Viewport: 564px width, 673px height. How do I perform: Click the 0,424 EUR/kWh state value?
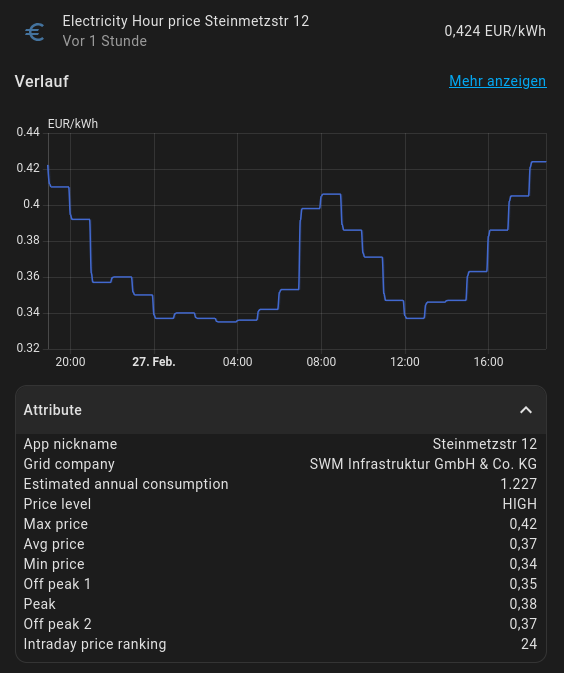pos(495,31)
